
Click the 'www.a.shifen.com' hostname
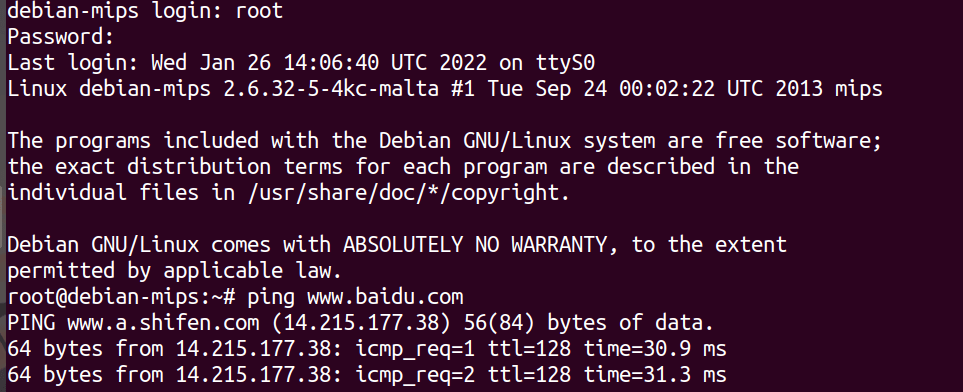click(x=163, y=323)
